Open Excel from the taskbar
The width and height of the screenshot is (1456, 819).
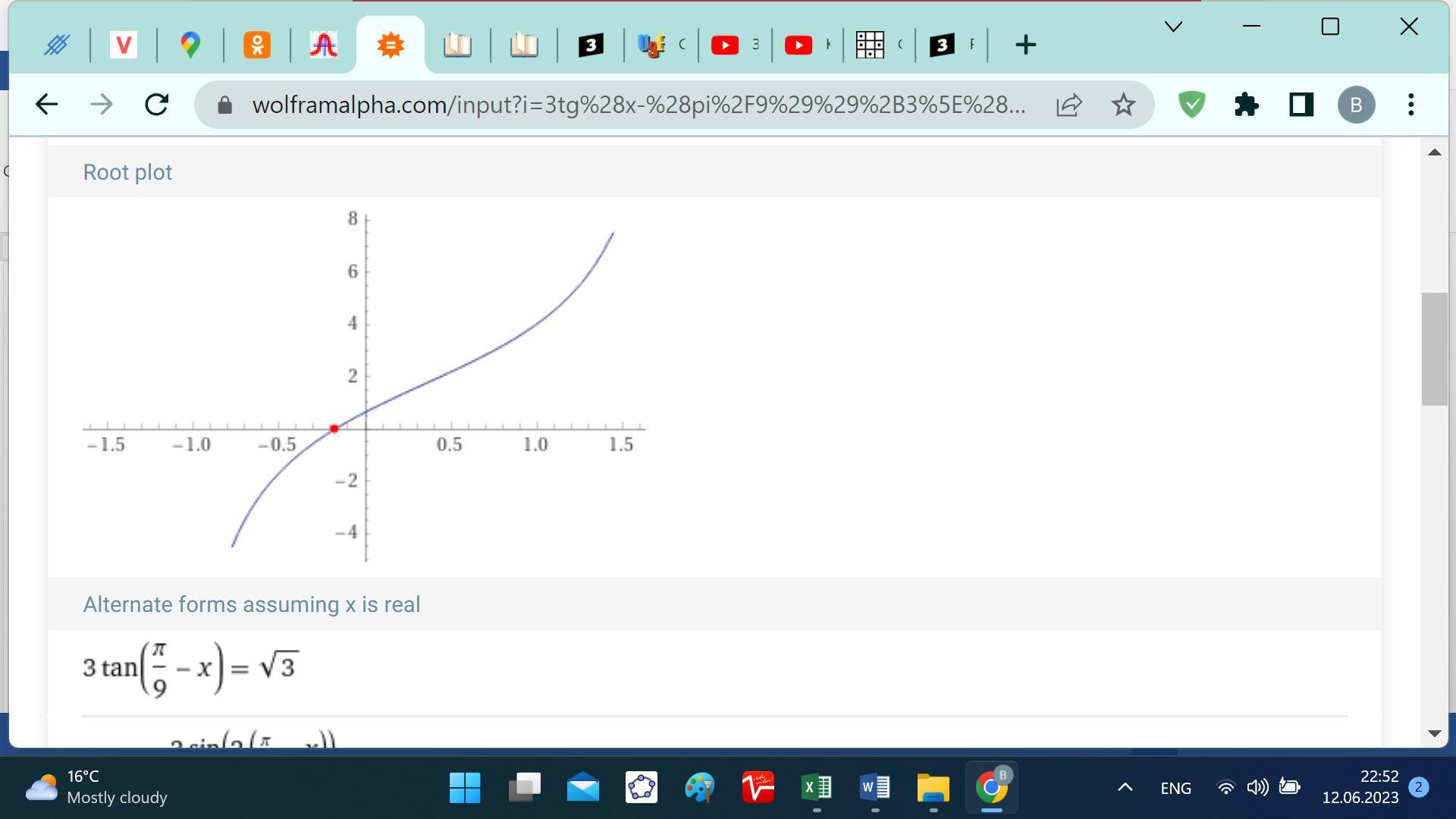817,788
